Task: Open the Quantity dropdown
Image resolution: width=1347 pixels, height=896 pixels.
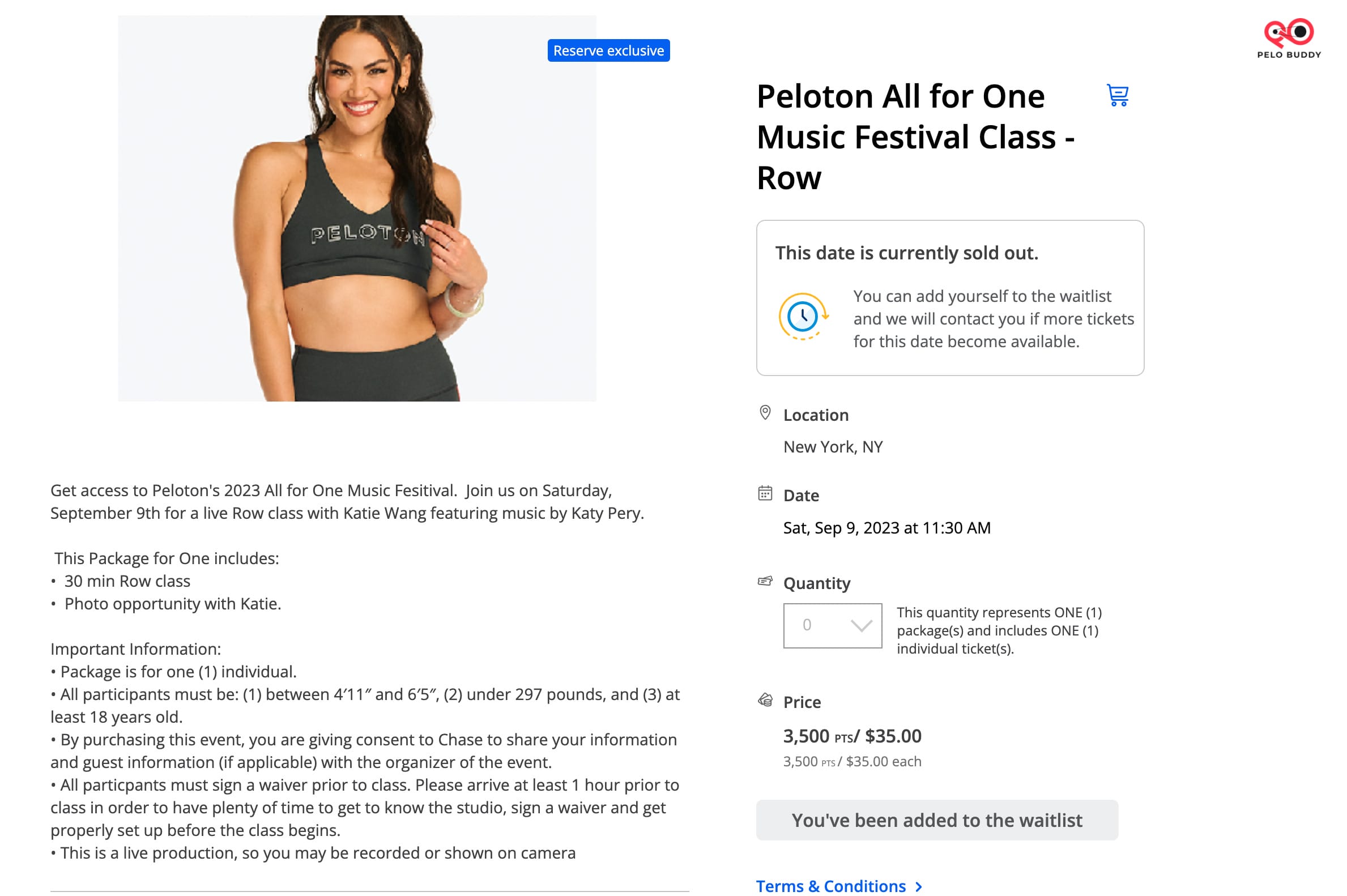Action: [832, 626]
